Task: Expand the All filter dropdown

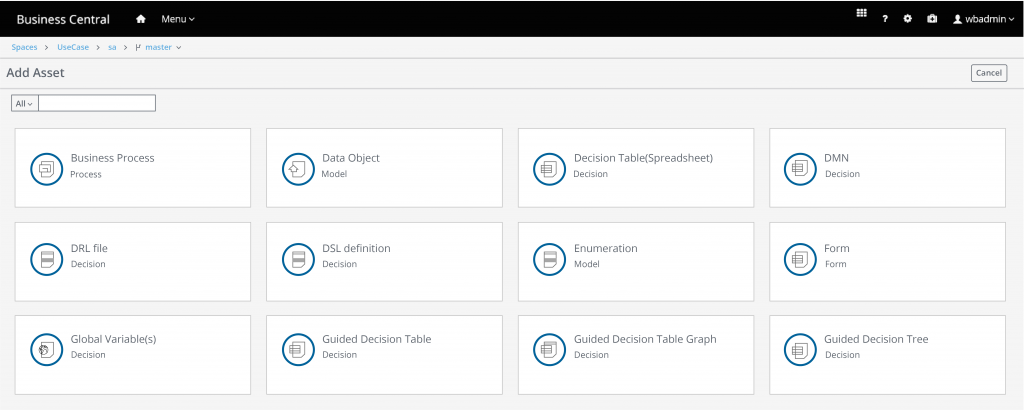Action: coord(24,103)
